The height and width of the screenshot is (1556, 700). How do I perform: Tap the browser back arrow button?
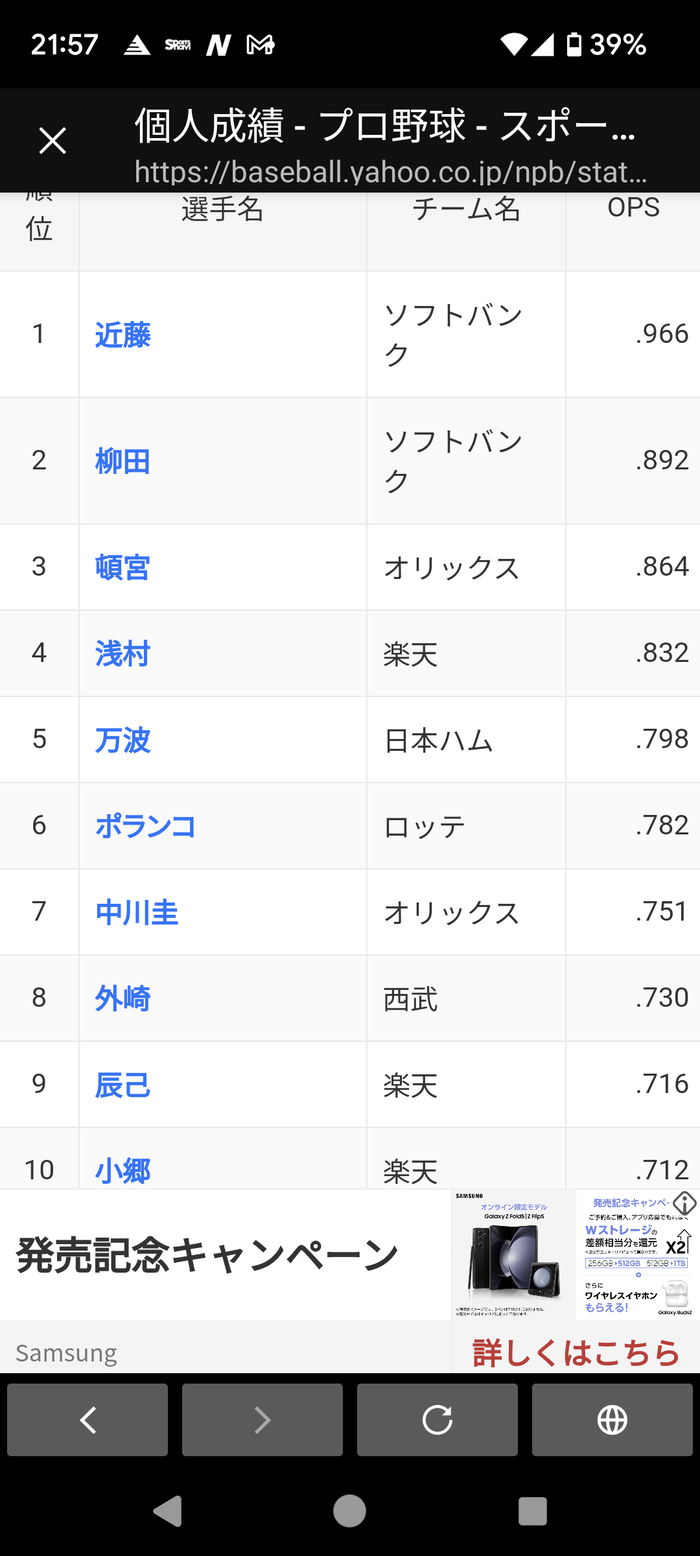(88, 1420)
